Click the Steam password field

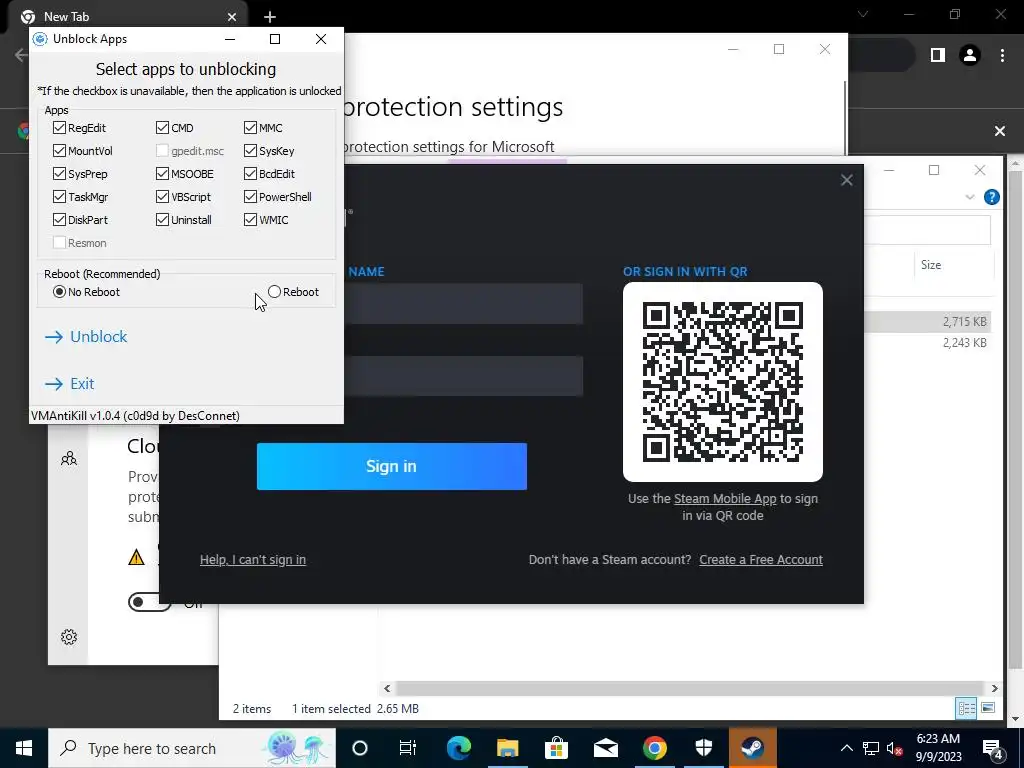[x=464, y=376]
